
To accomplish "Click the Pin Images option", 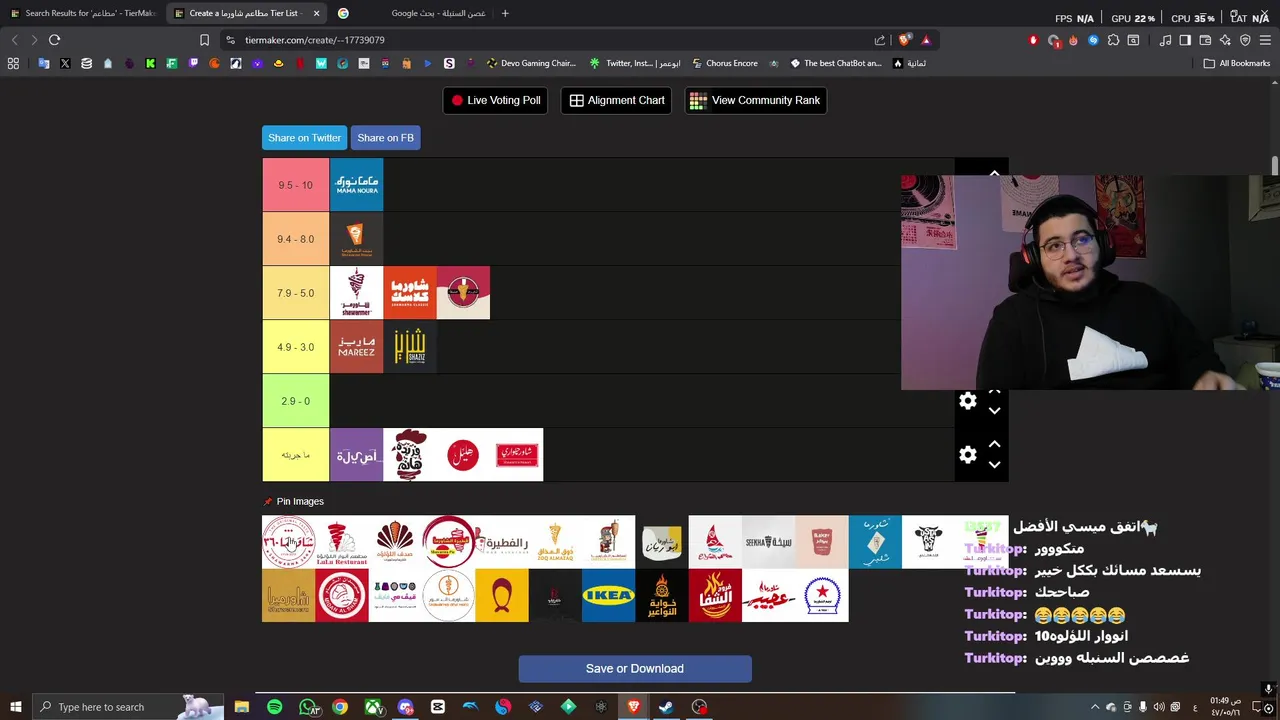I will tap(294, 502).
